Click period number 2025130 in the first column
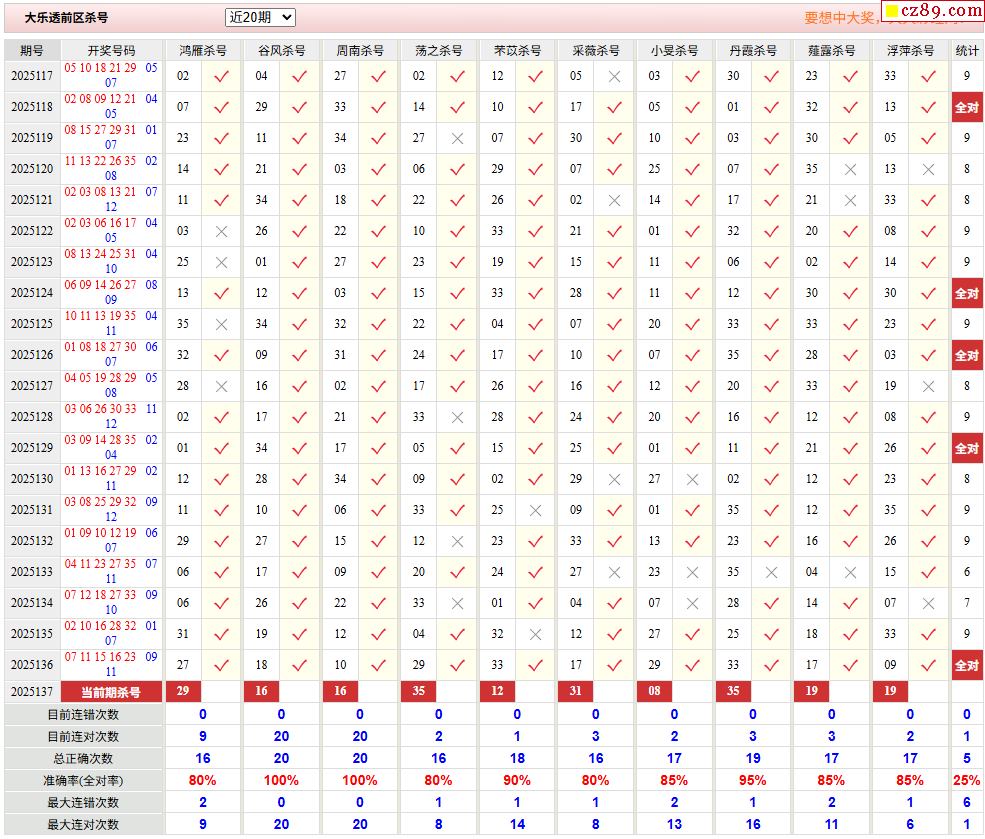This screenshot has width=985, height=839. click(32, 479)
